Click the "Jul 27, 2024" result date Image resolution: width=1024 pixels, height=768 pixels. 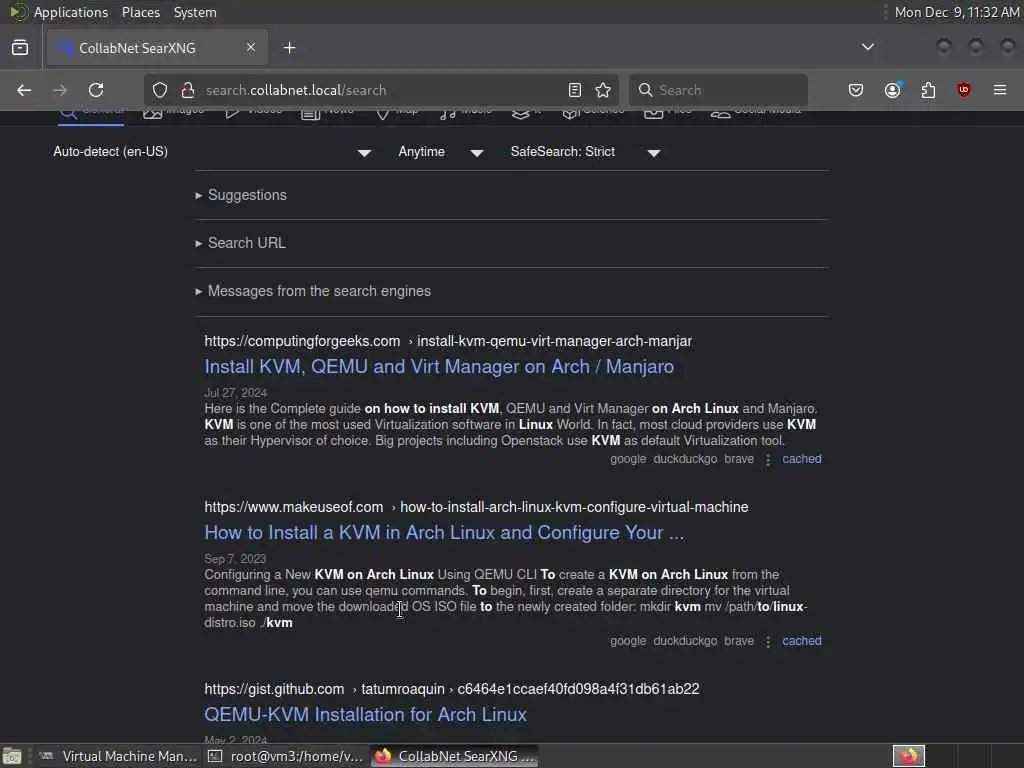235,392
